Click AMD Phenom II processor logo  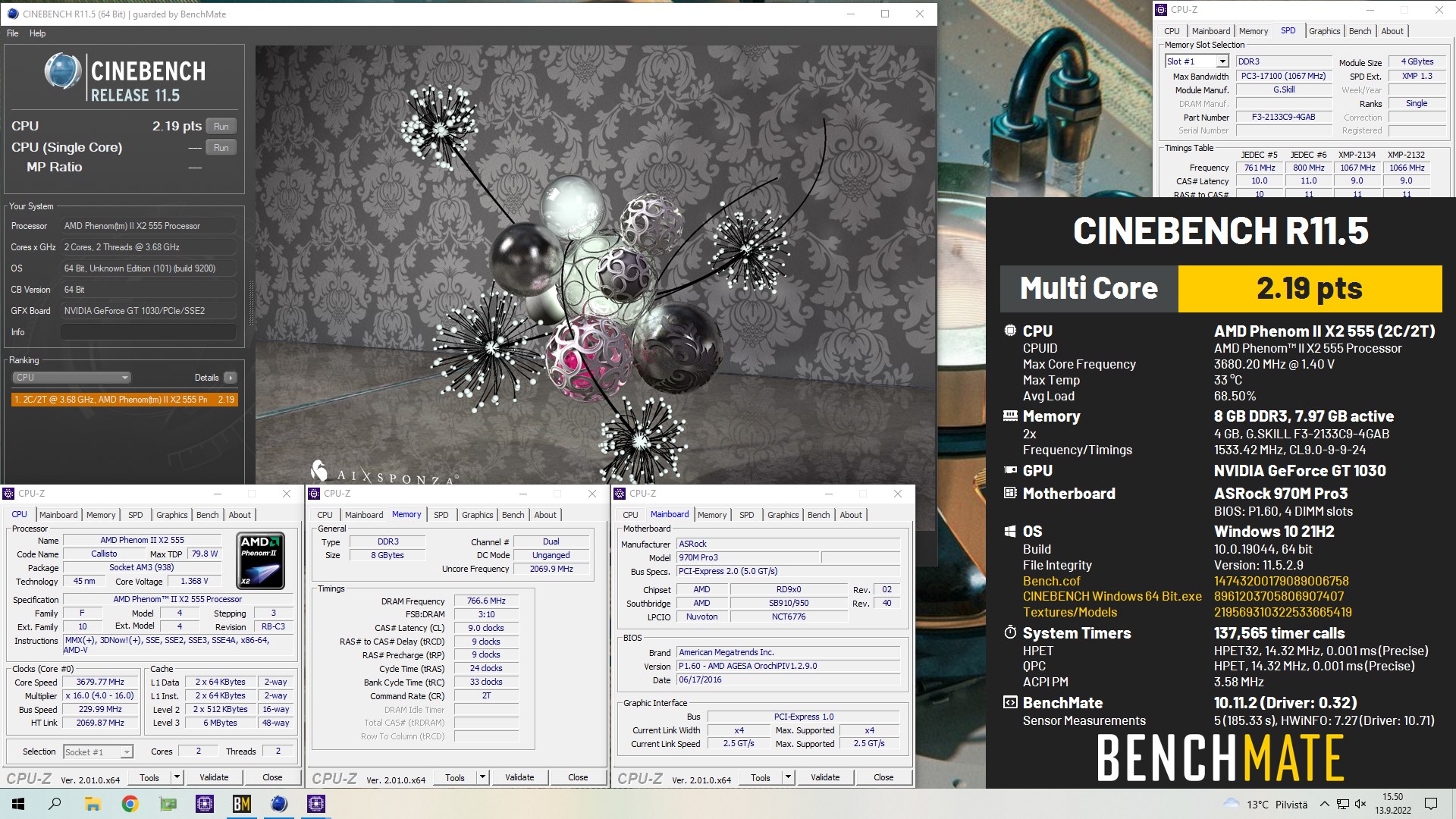pyautogui.click(x=262, y=560)
